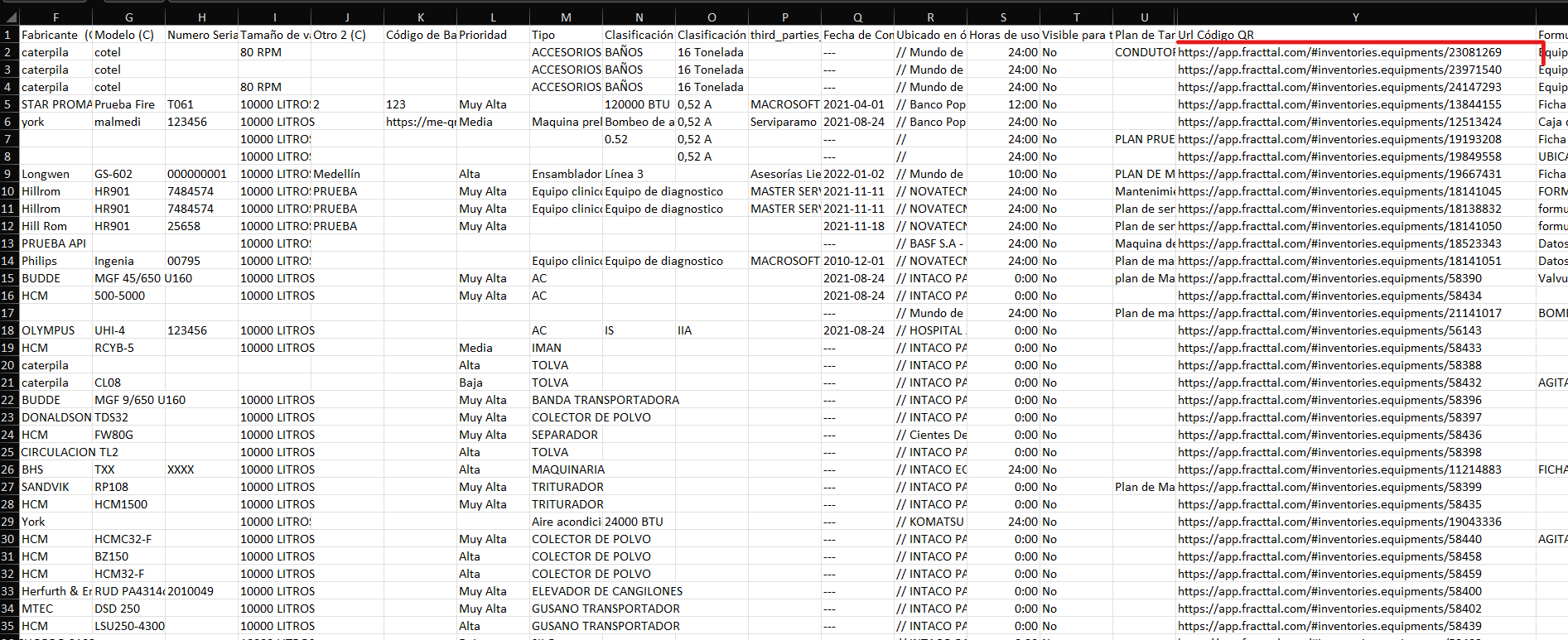Select the 'Medellín' cell
This screenshot has width=1568, height=640.
click(x=336, y=174)
